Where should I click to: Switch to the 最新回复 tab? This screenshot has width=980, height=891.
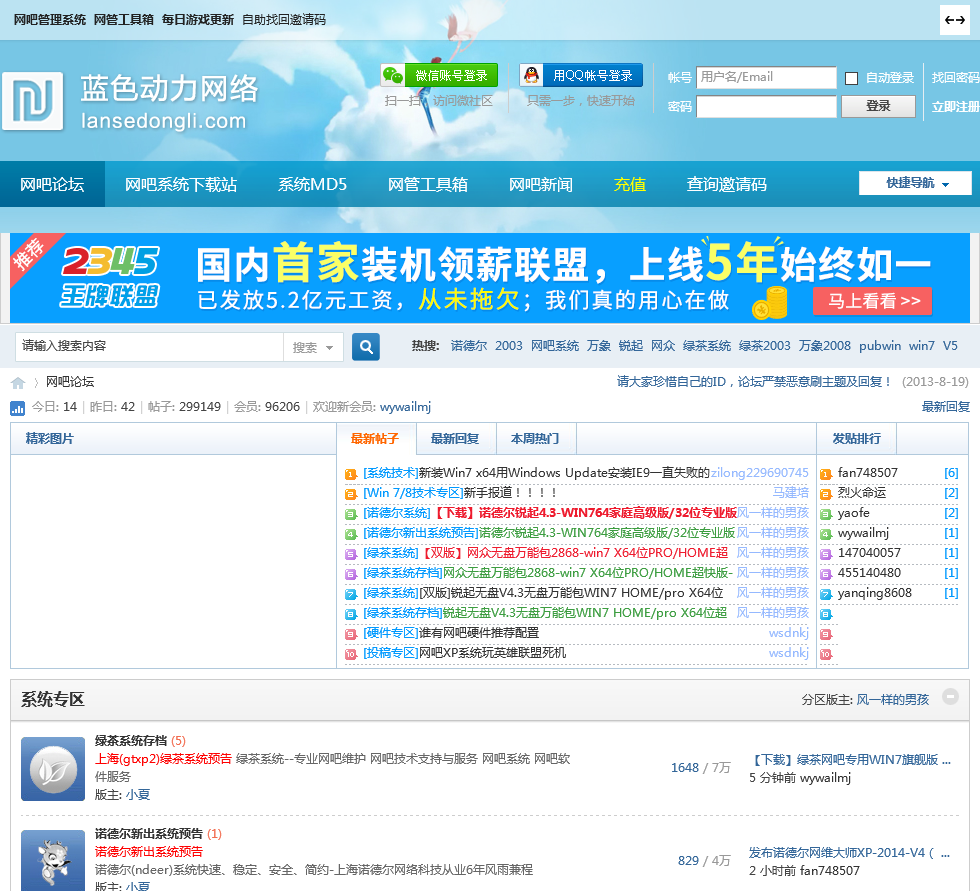click(x=455, y=439)
